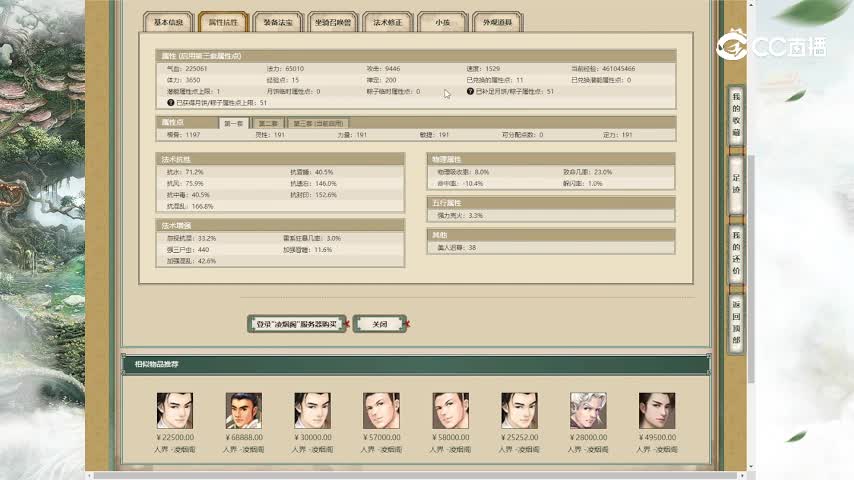Choose the avatar priced ¥58000.00
Image resolution: width=854 pixels, height=480 pixels.
tap(450, 411)
